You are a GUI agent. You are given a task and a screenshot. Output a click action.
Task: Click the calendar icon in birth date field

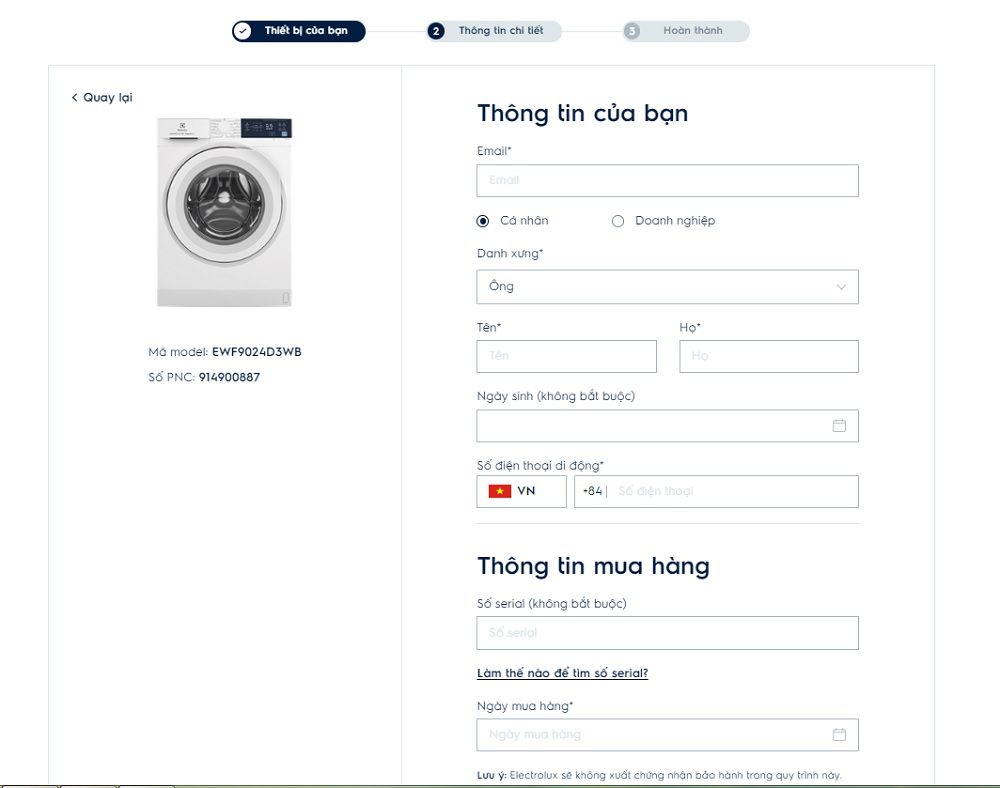click(x=839, y=426)
